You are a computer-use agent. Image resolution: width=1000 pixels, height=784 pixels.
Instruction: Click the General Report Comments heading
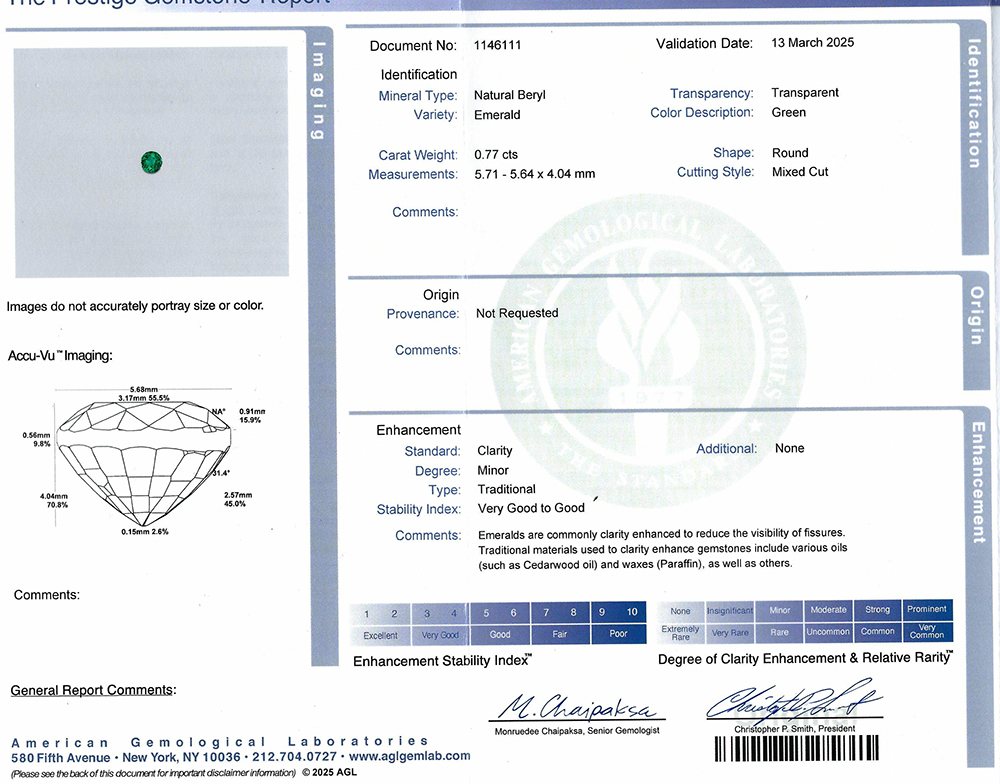click(93, 690)
